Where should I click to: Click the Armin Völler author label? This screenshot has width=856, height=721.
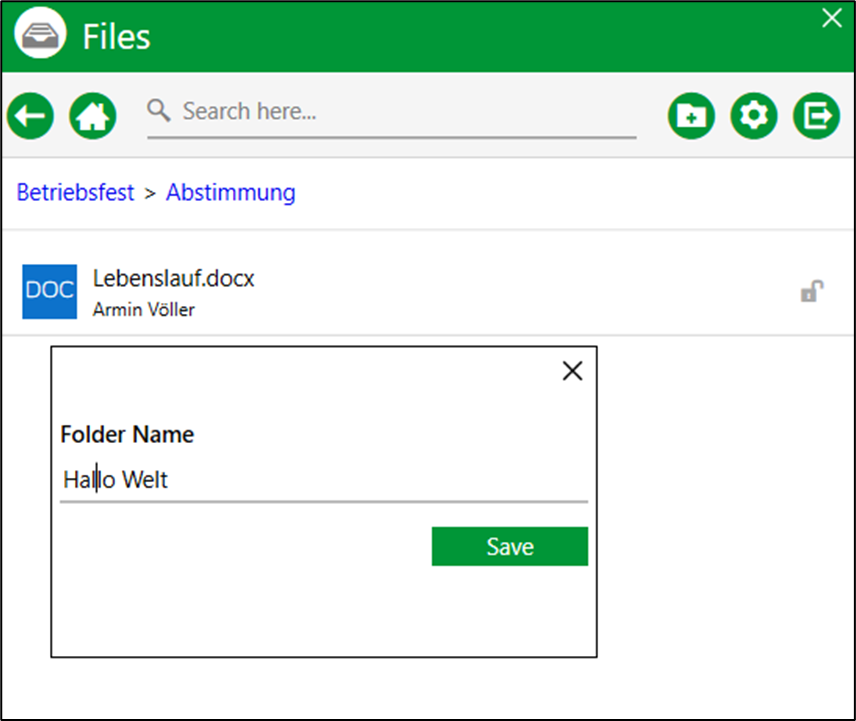[x=144, y=309]
